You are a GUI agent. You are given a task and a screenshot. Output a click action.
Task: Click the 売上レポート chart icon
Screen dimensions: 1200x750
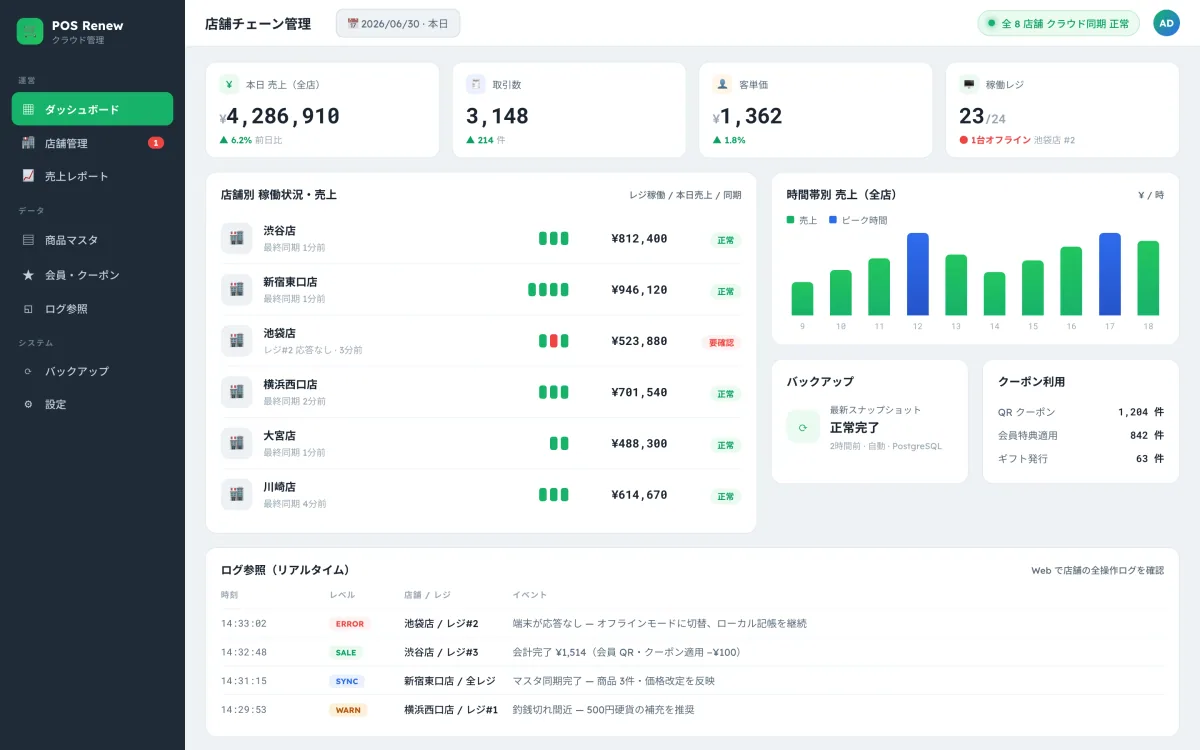(x=28, y=176)
